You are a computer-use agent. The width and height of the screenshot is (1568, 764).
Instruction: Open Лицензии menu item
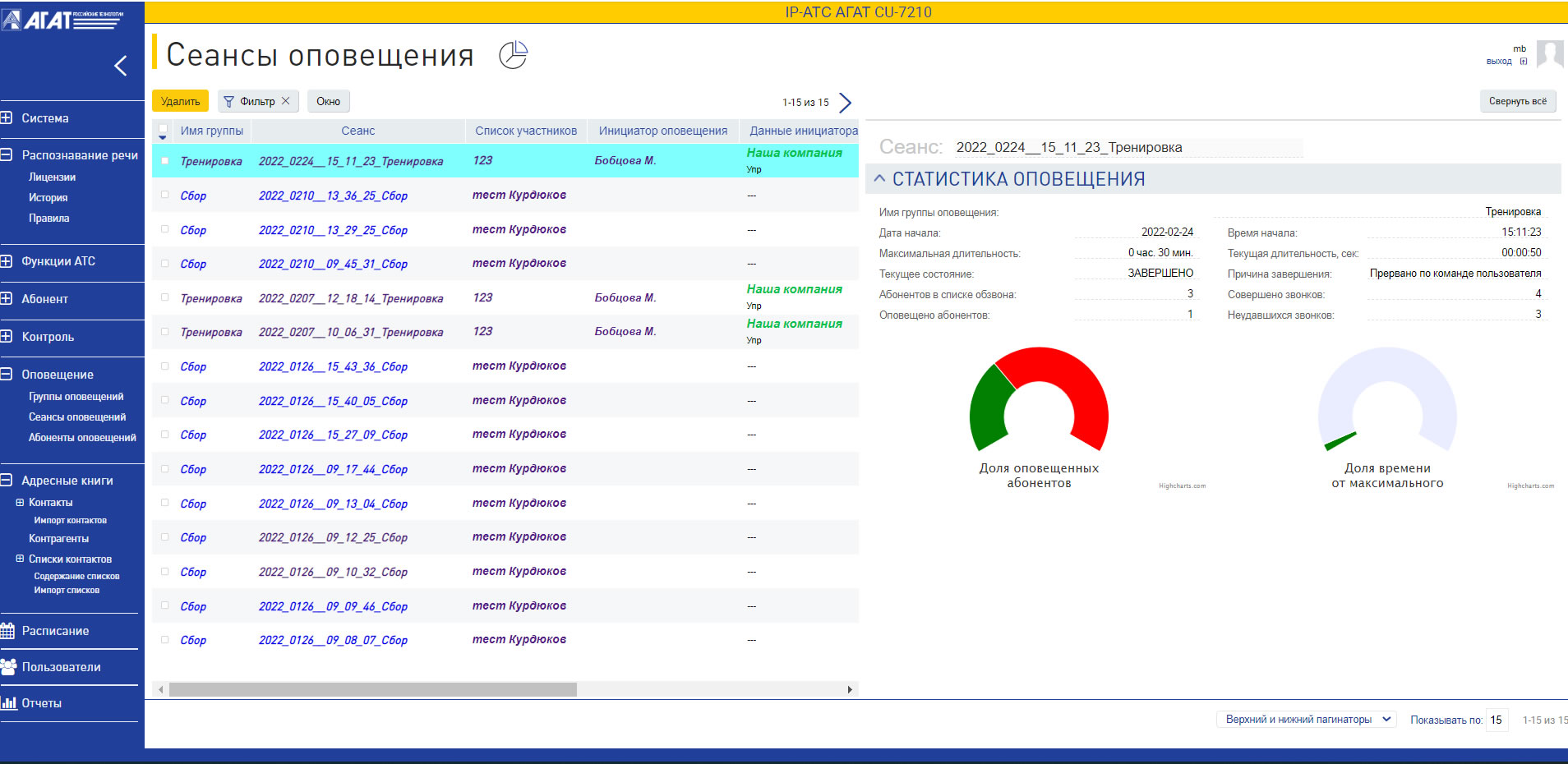click(52, 177)
